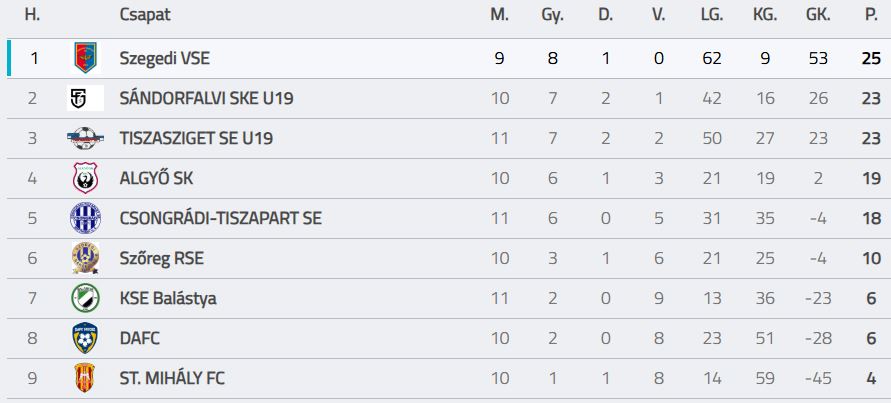Image resolution: width=891 pixels, height=403 pixels.
Task: Open the CSONGRÁDI-TISZAPART SE round blue emblem
Action: pos(85,218)
